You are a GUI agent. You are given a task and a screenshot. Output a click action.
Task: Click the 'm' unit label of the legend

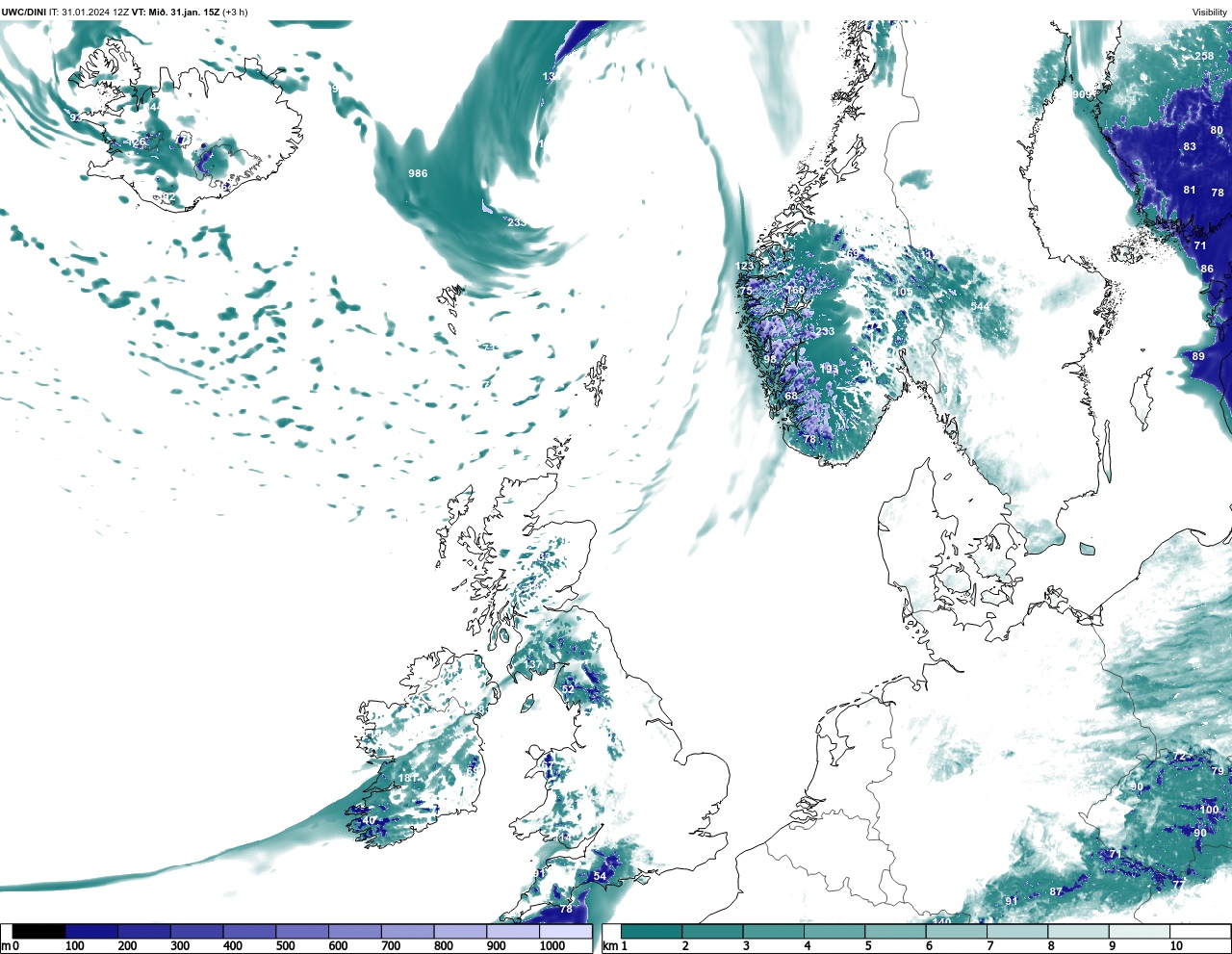coord(5,946)
